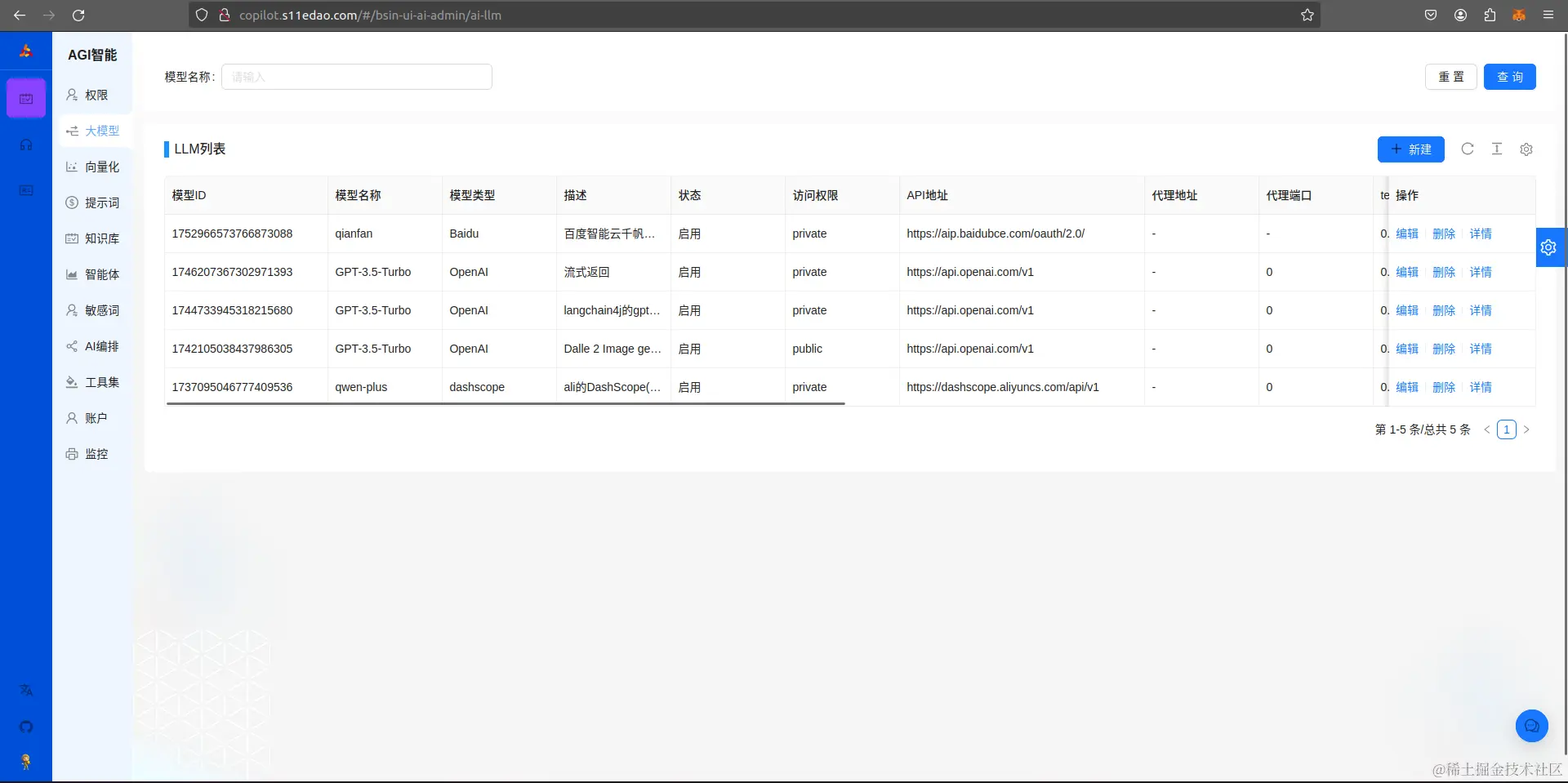The image size is (1568, 783).
Task: Click the app logo at top-left sidebar
Action: coord(26,51)
